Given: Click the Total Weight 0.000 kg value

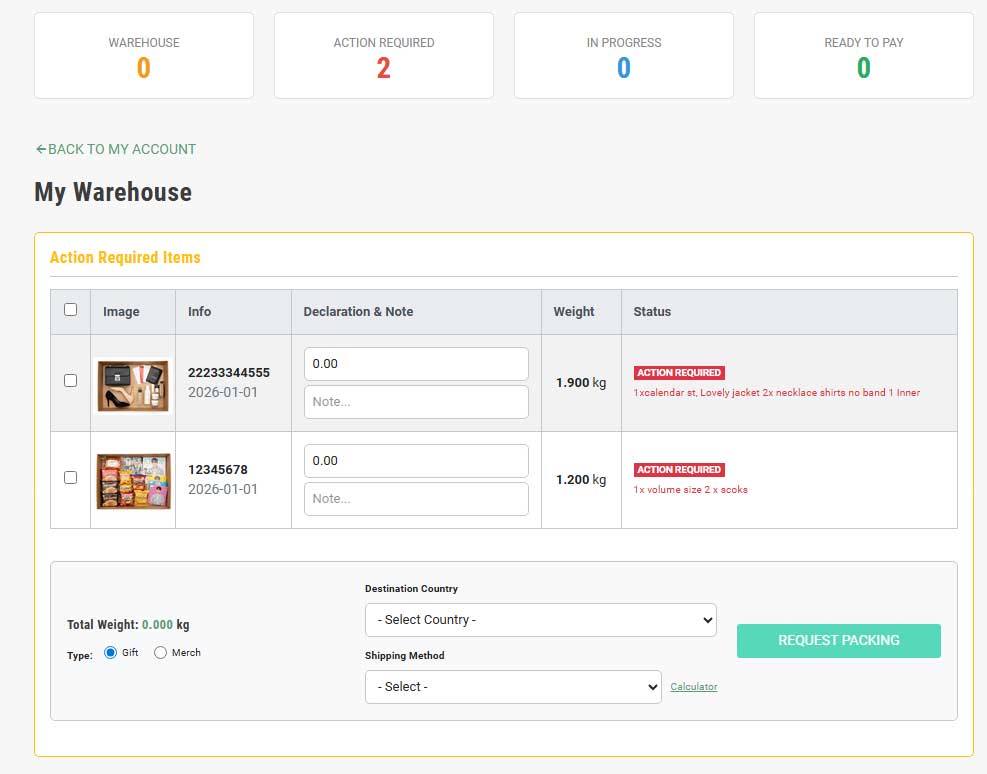Looking at the screenshot, I should click(x=166, y=625).
